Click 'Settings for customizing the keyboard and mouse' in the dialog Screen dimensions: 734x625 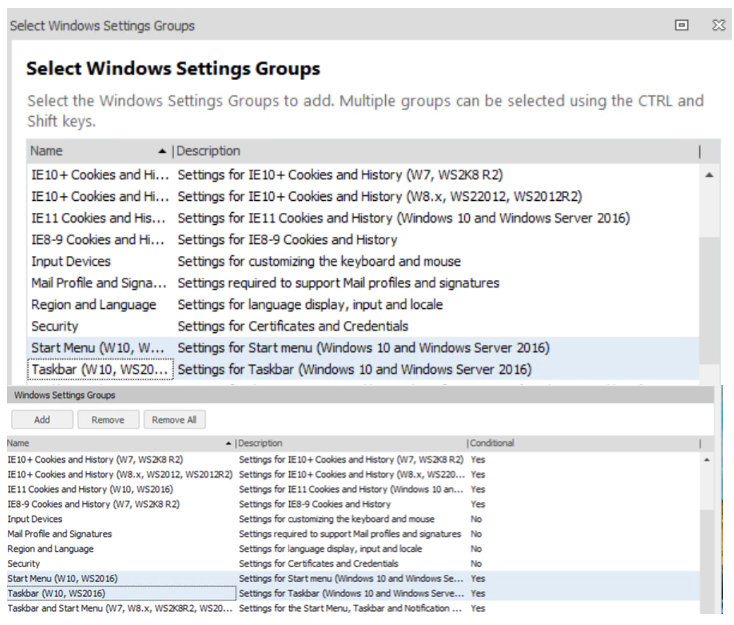(x=319, y=261)
